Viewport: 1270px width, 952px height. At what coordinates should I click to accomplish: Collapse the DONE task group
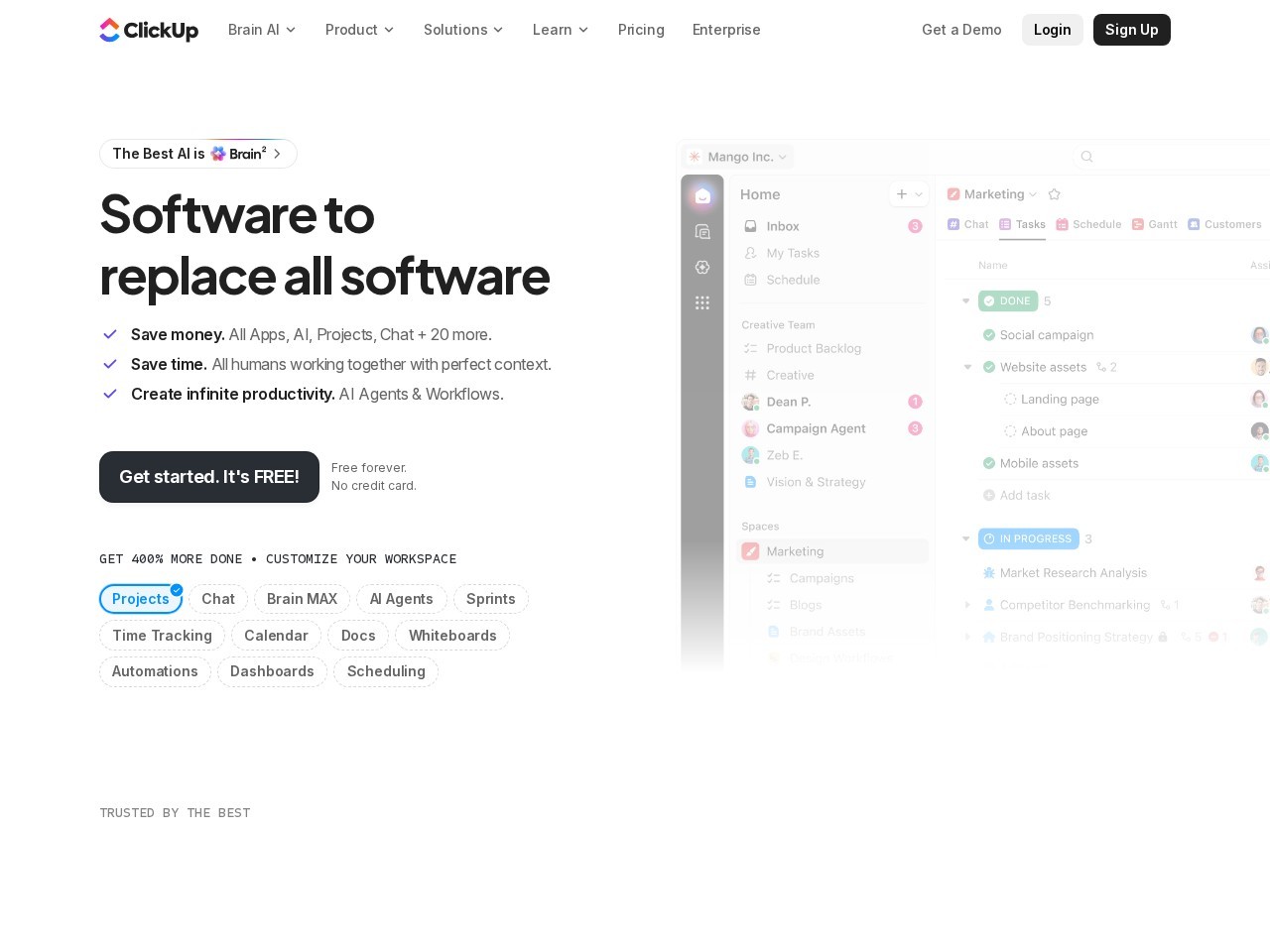click(x=965, y=300)
